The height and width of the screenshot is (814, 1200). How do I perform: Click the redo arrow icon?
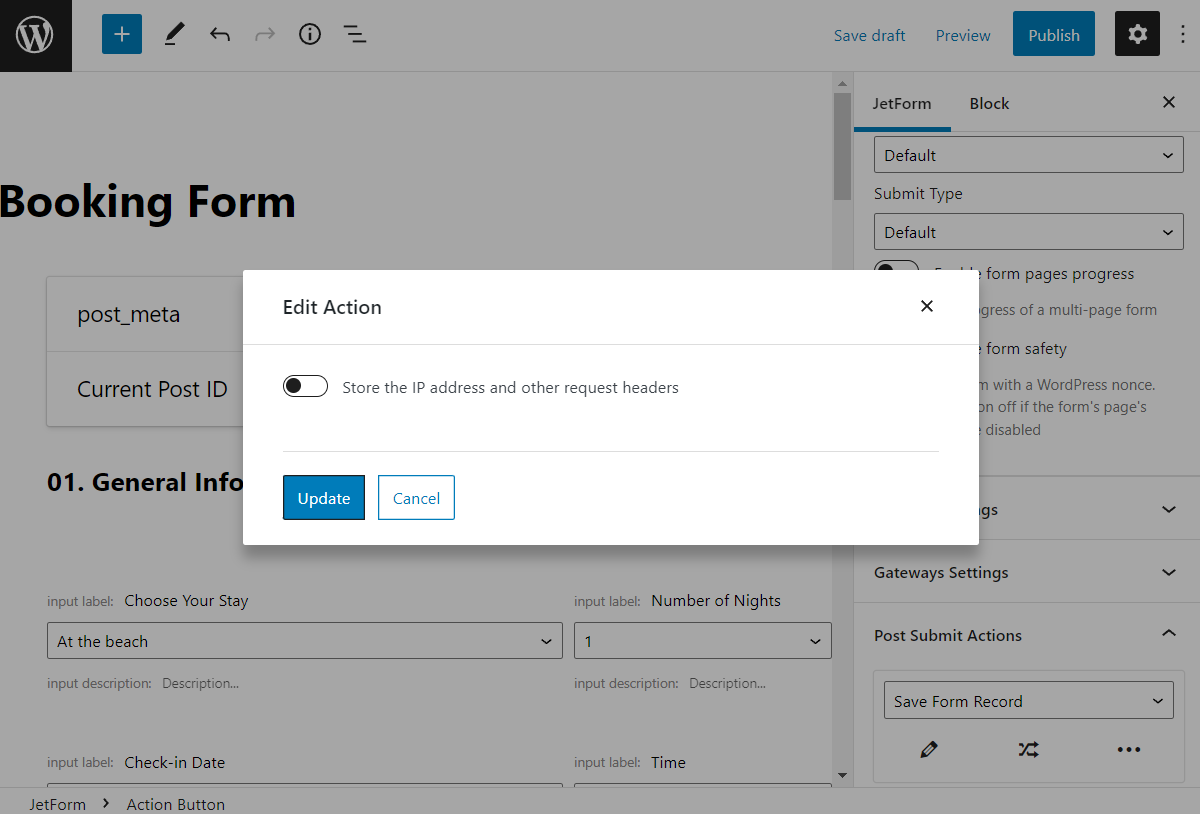pyautogui.click(x=264, y=33)
